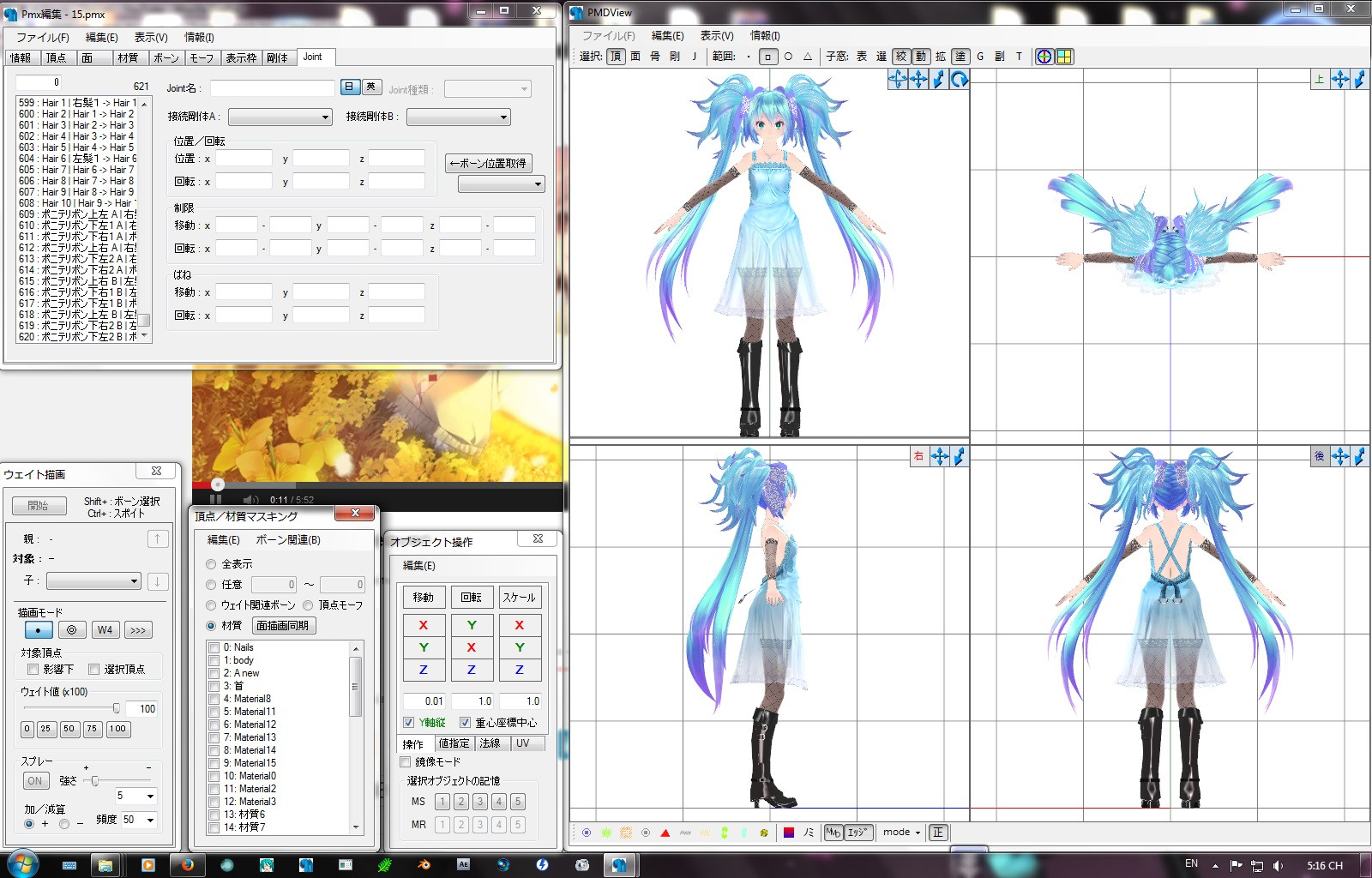Enable the 影響下 checkbox

pos(33,670)
